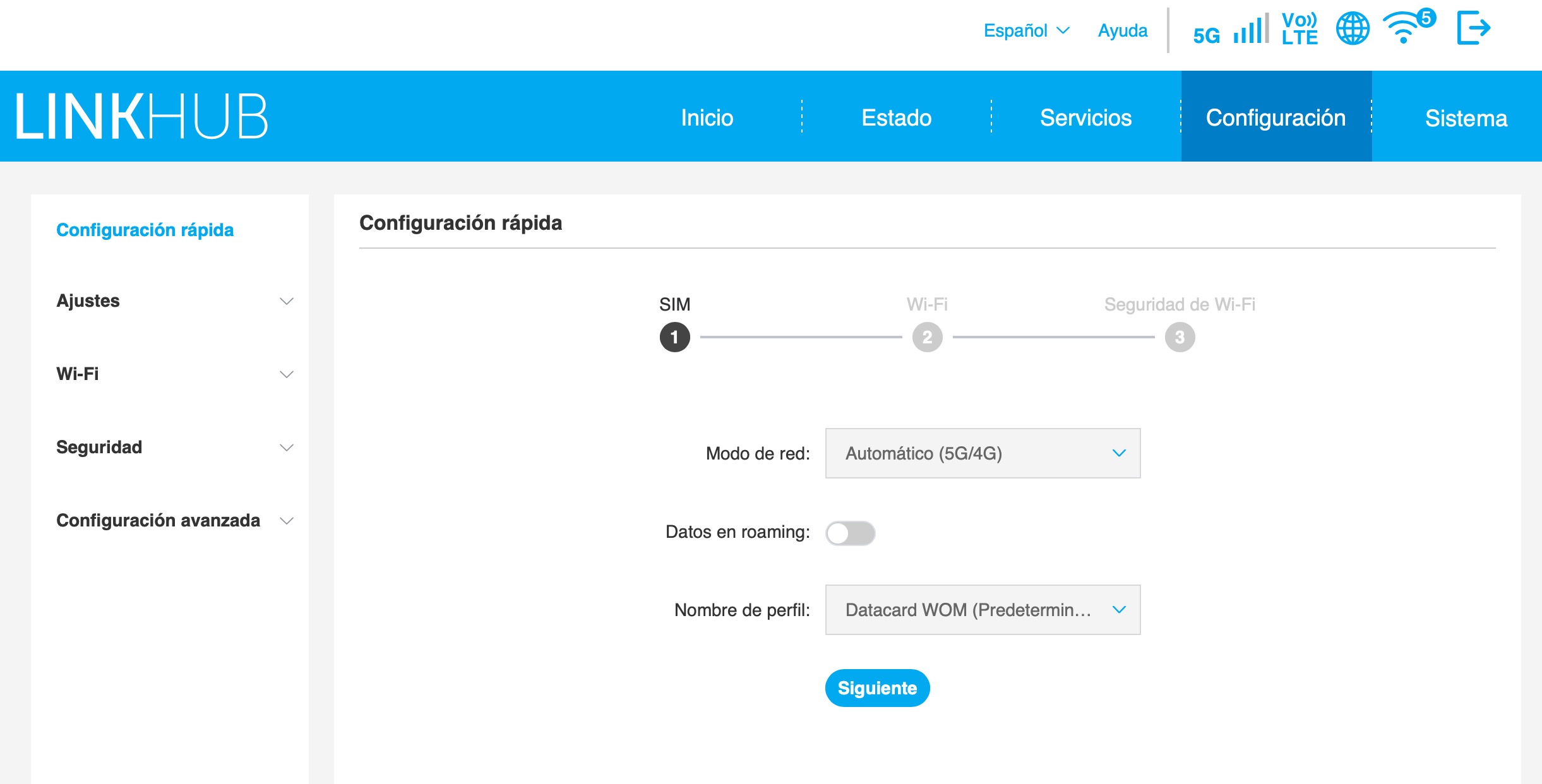Change language from Español dropdown
Screen dimensions: 1542x784
tap(1026, 30)
